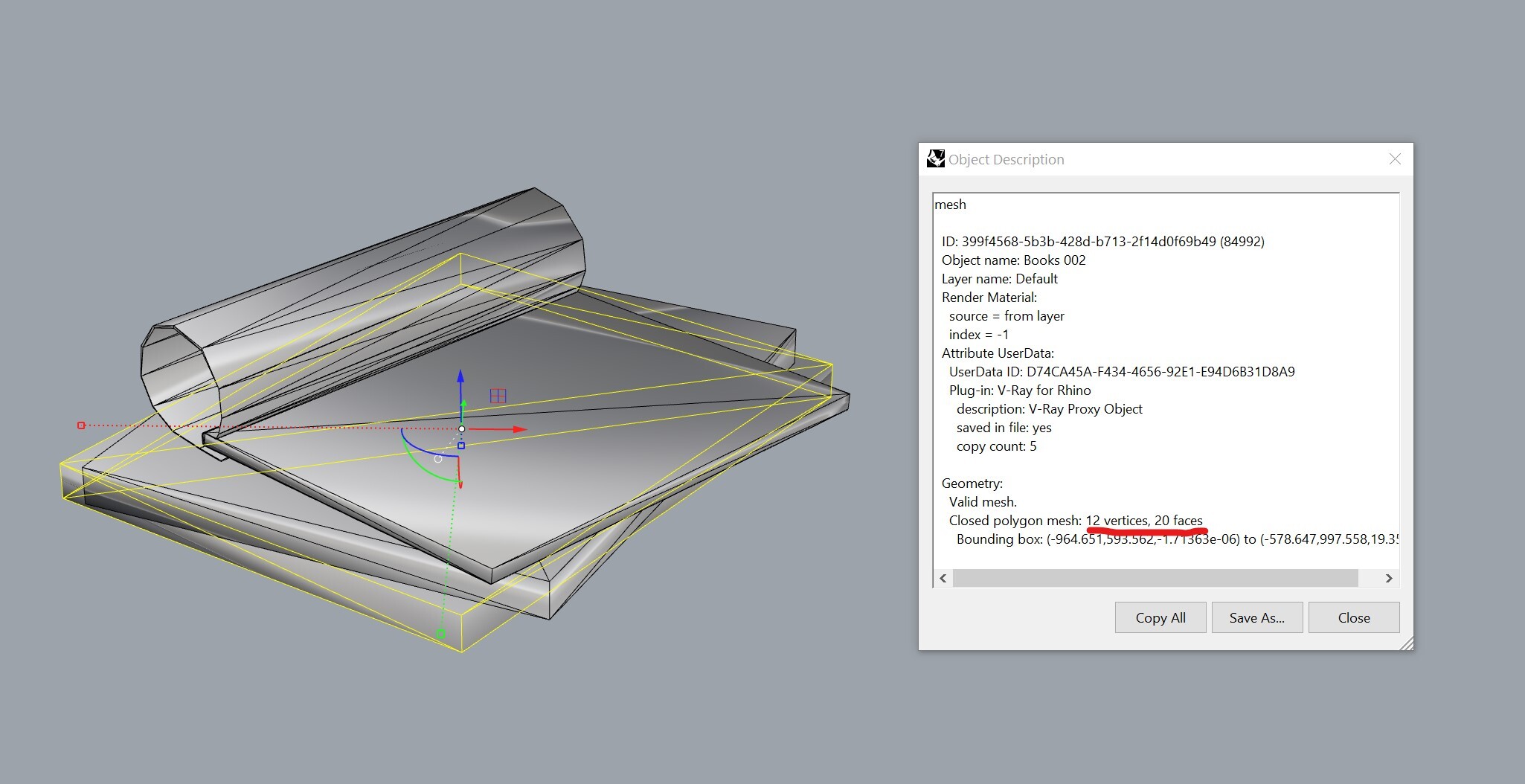
Task: Click the 'index = -1' line
Action: point(979,335)
